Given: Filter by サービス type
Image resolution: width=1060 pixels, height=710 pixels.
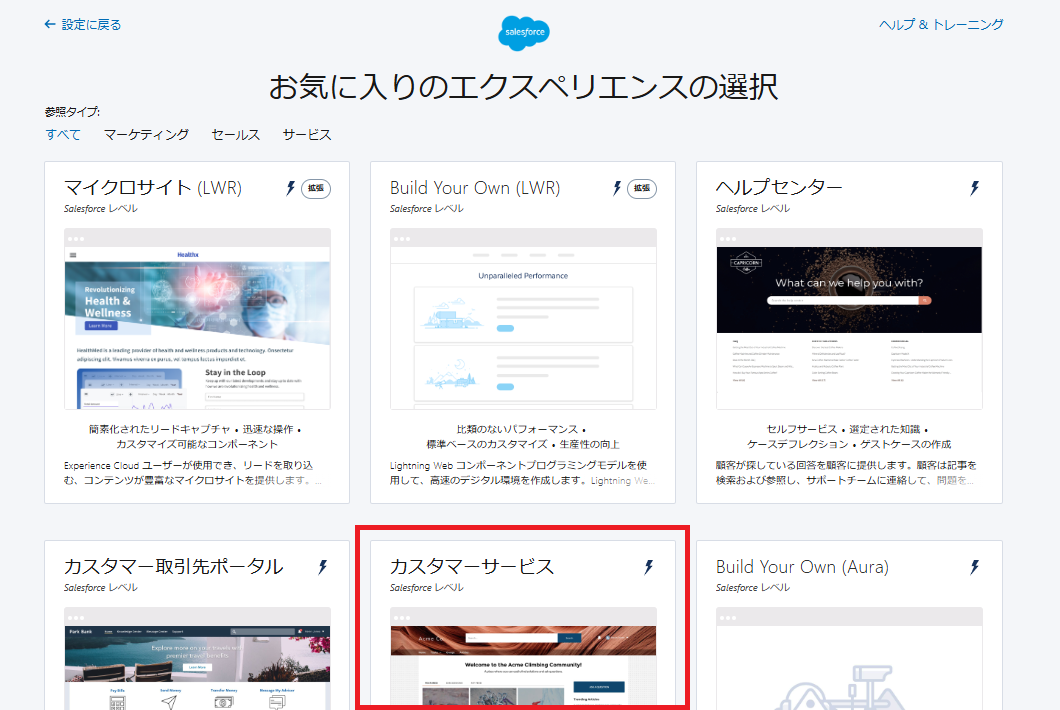Looking at the screenshot, I should (x=307, y=135).
